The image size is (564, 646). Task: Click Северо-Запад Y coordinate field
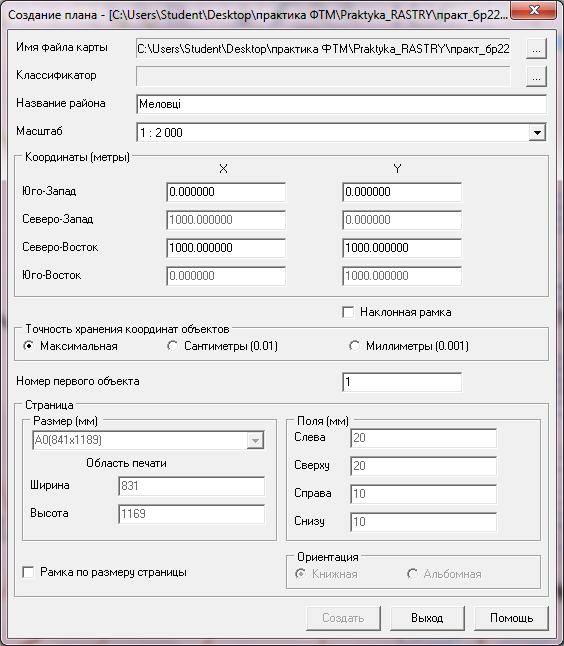click(402, 220)
